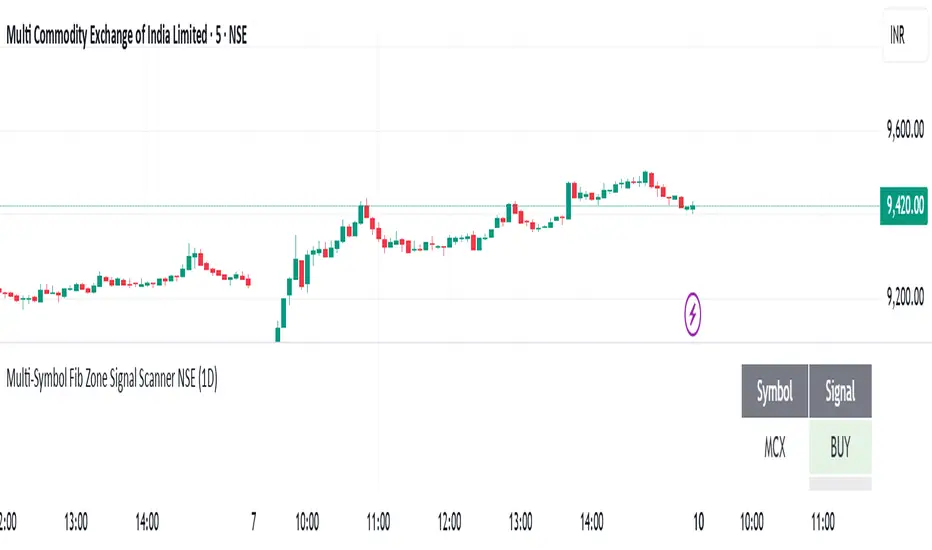Click the most recent candle on chart
The width and height of the screenshot is (932, 550).
coord(693,207)
